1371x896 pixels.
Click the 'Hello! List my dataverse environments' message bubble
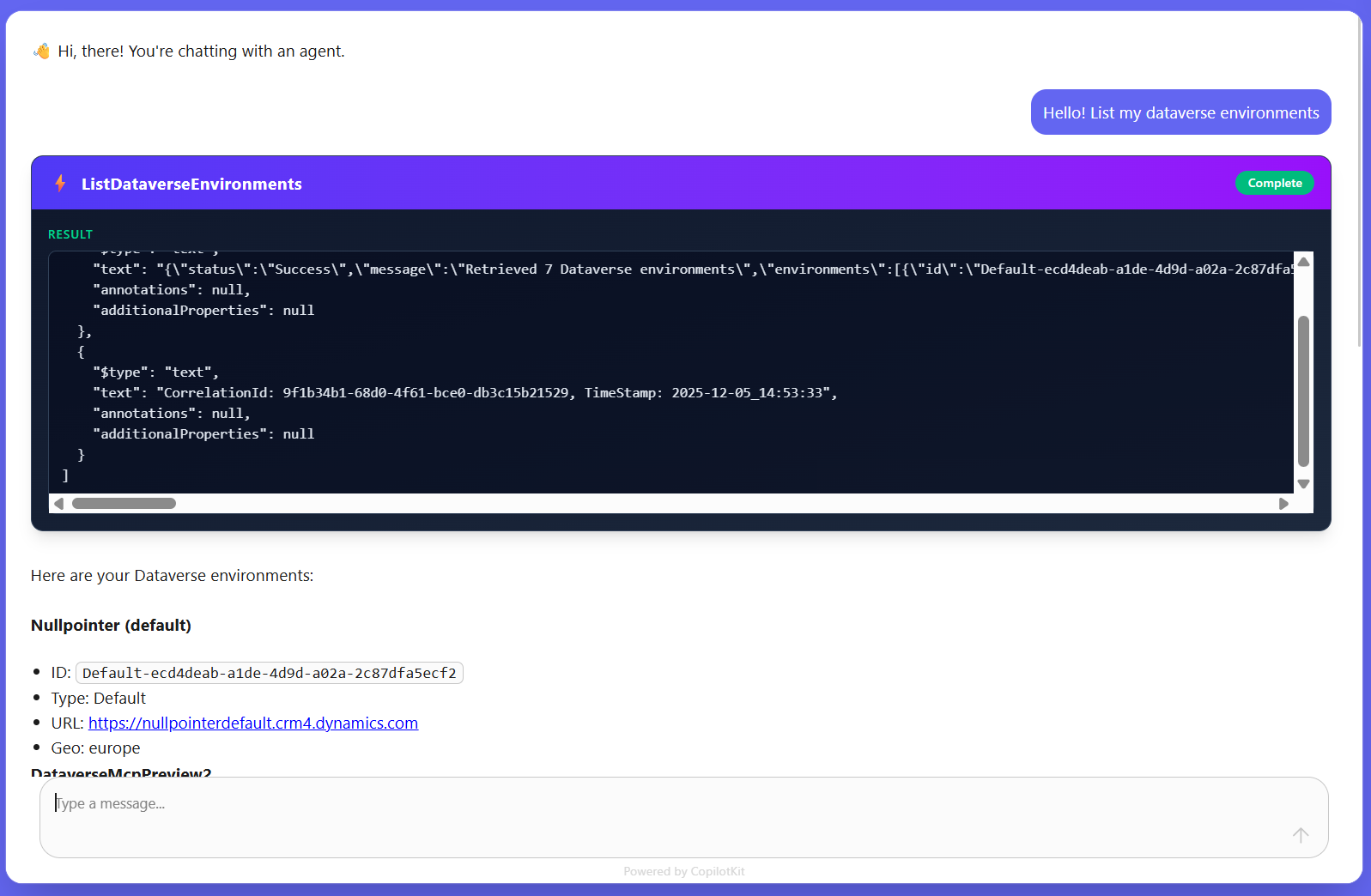(1180, 112)
